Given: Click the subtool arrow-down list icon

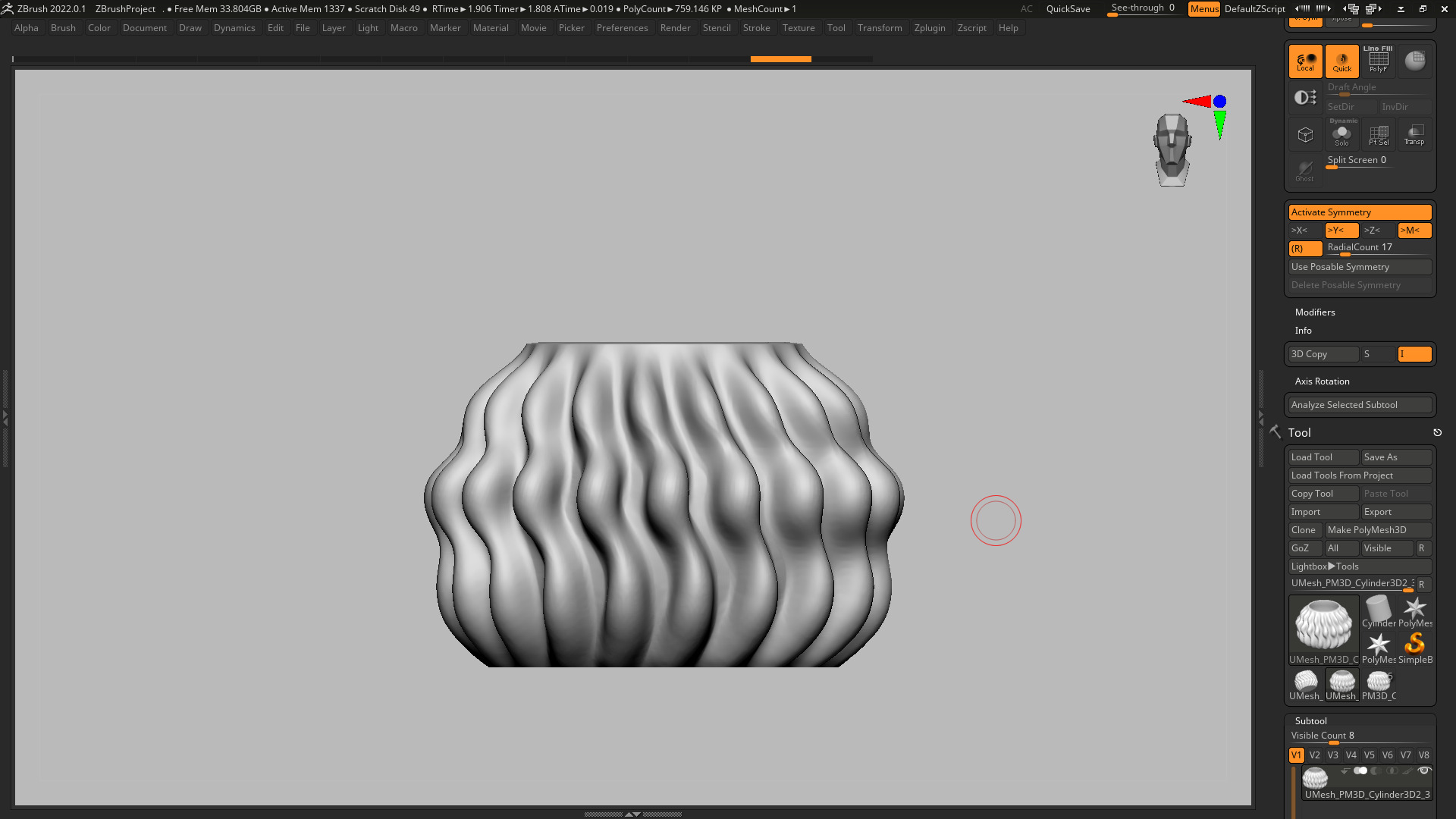Looking at the screenshot, I should point(1345,770).
